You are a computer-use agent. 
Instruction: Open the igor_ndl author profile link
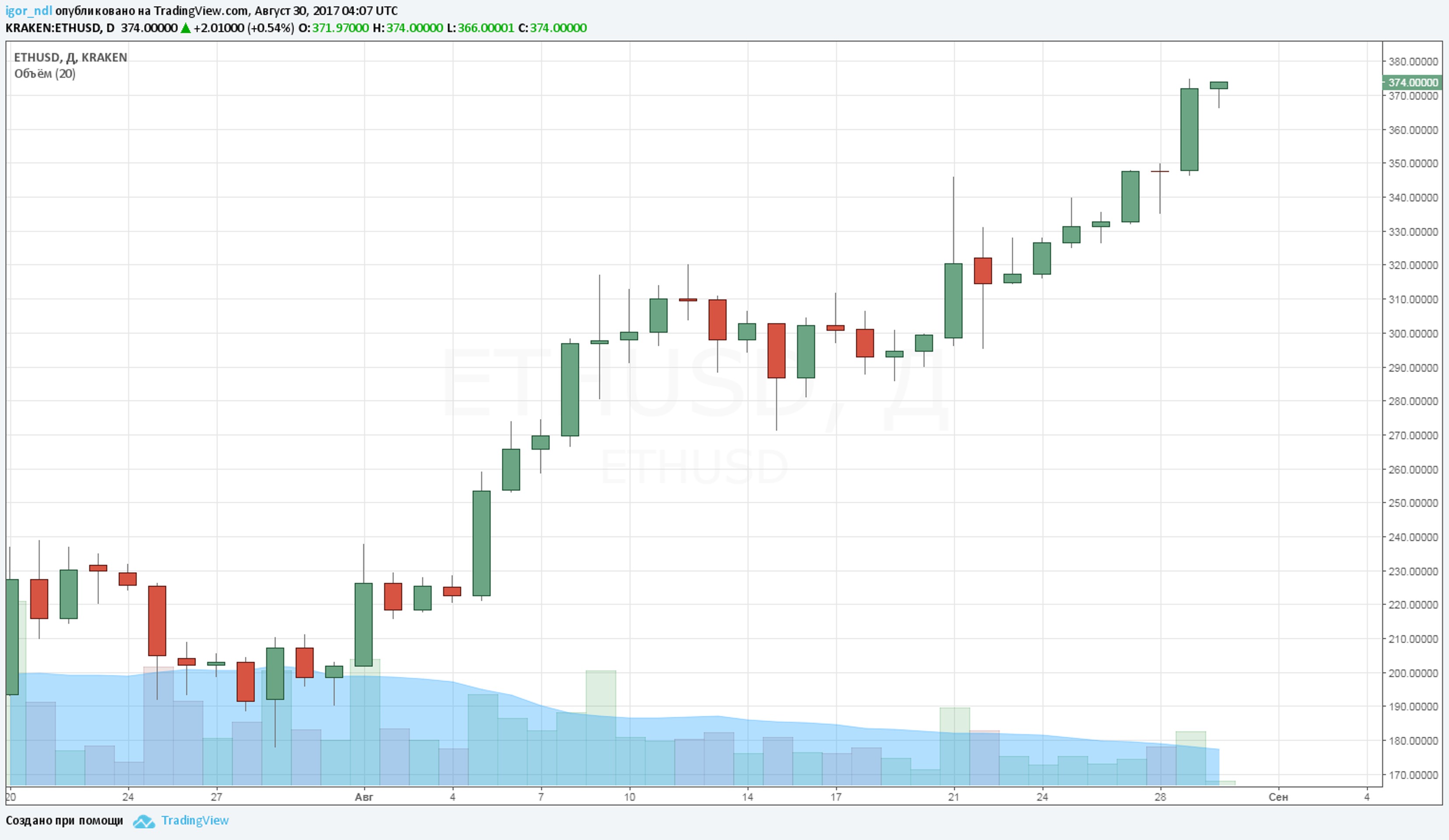tap(28, 11)
